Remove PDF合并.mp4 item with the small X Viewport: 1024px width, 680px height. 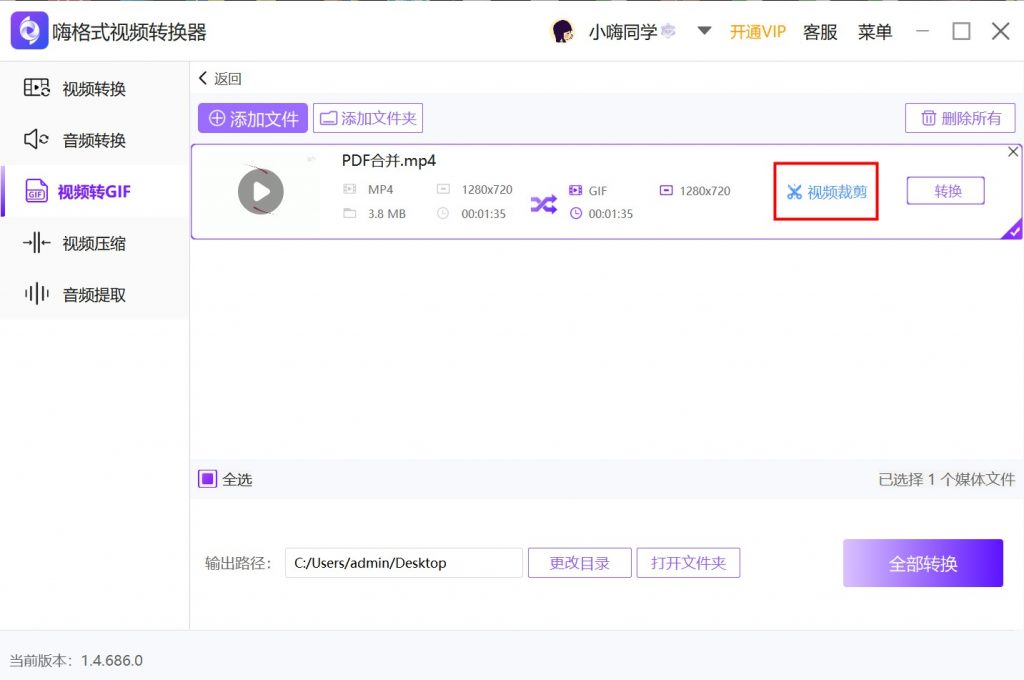click(1013, 152)
